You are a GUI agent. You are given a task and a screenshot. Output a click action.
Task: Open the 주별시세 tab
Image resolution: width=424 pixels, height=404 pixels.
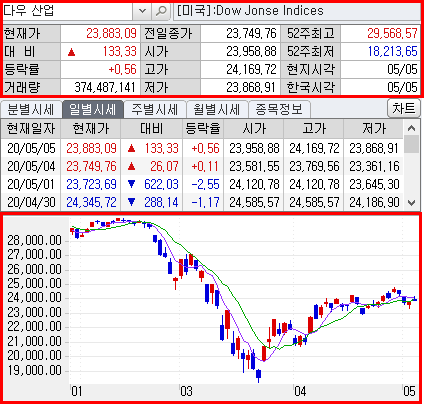click(x=155, y=109)
